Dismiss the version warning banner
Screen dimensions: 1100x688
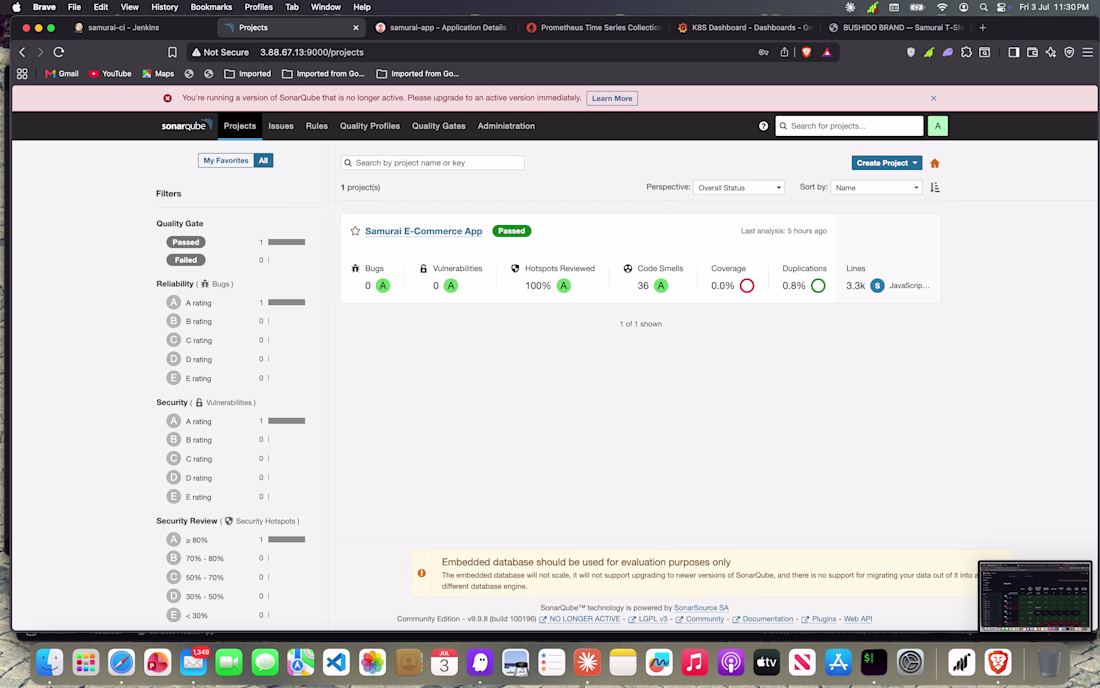[933, 98]
